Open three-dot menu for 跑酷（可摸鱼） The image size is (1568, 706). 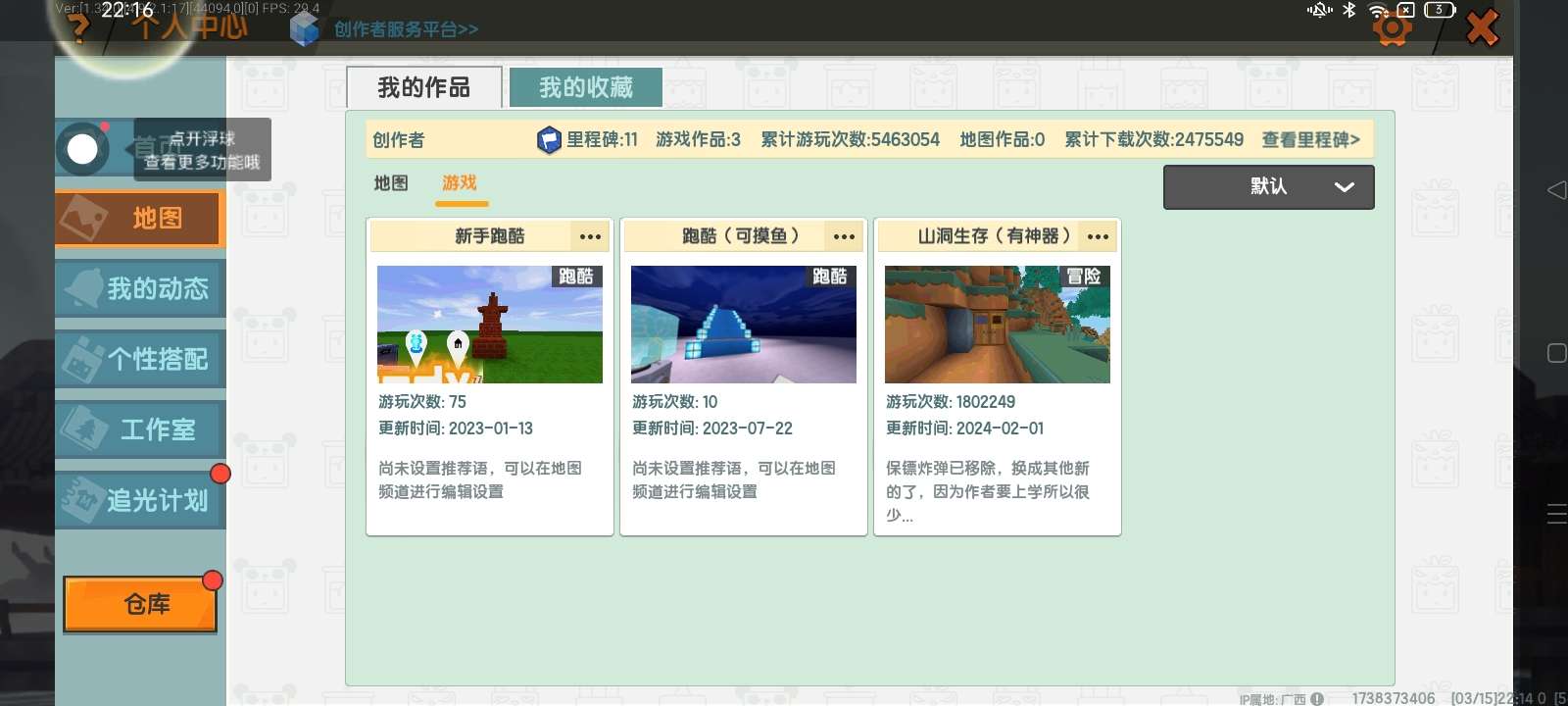pos(844,236)
